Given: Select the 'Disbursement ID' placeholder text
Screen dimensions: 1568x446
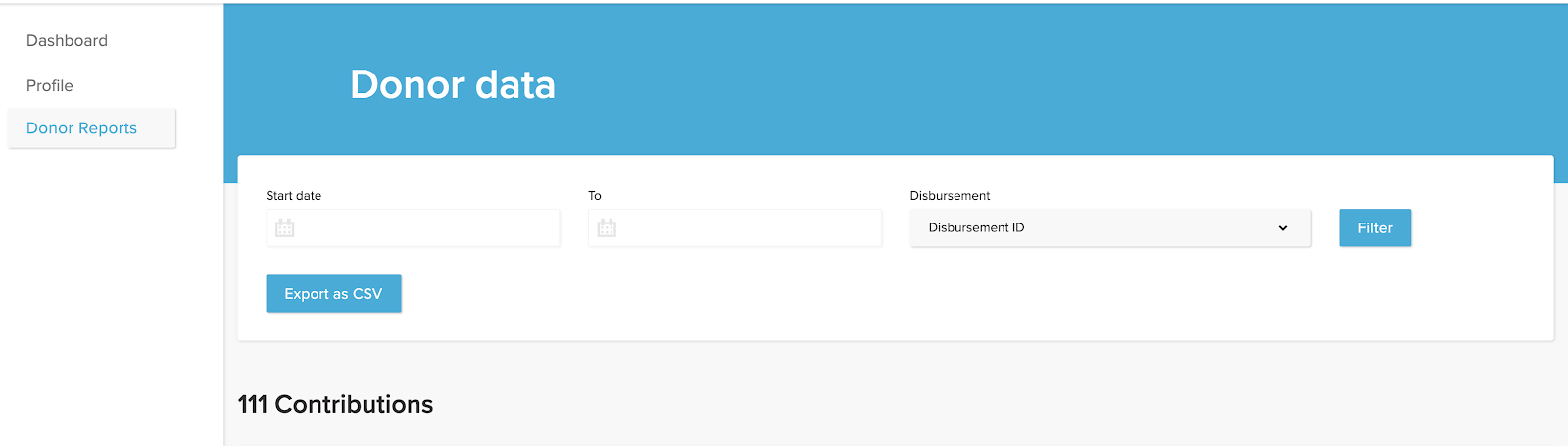Looking at the screenshot, I should coord(976,228).
